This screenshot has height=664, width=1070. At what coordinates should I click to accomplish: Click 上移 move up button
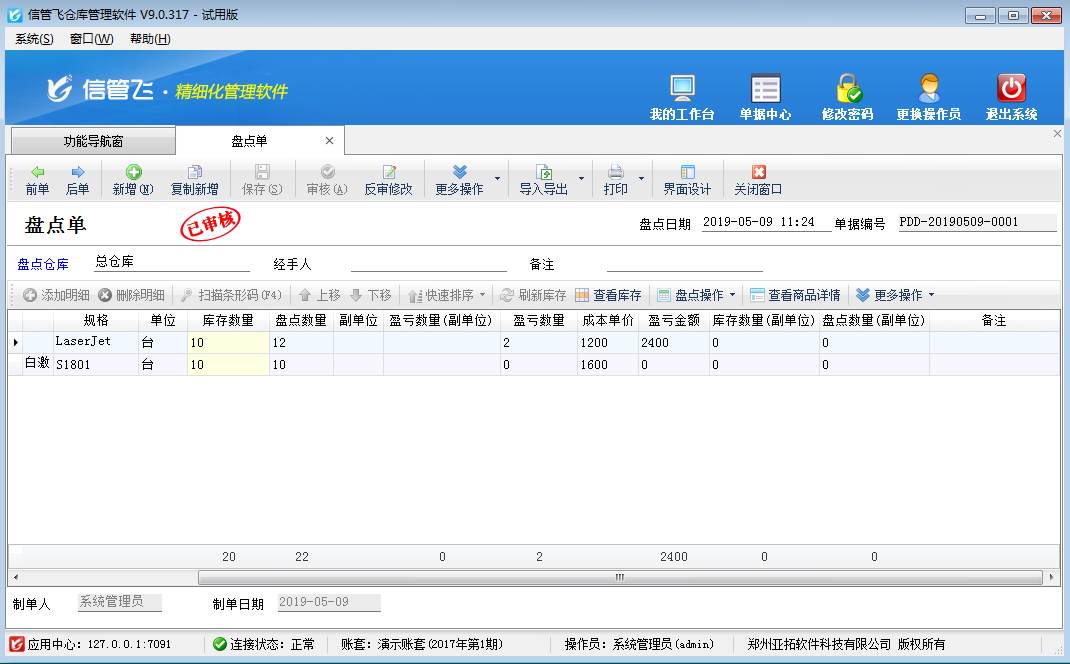[319, 295]
